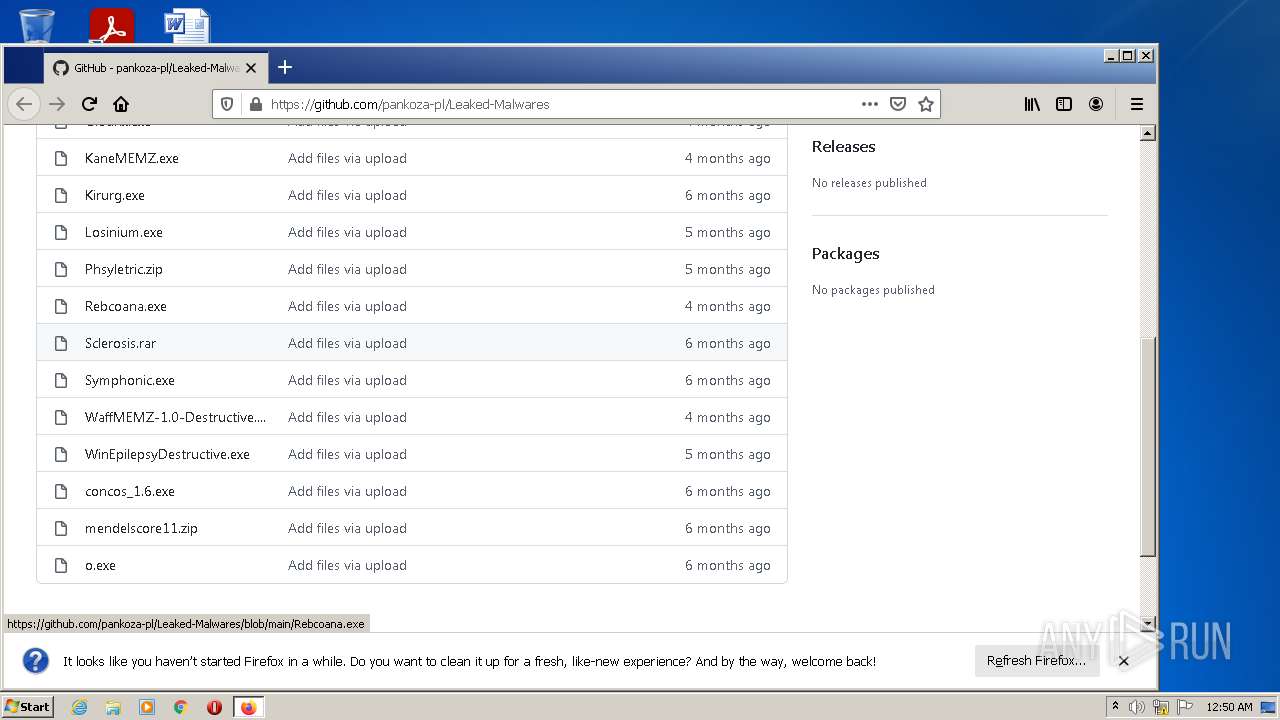This screenshot has height=720, width=1280.
Task: Open the volume speaker tray icon
Action: click(x=1137, y=707)
